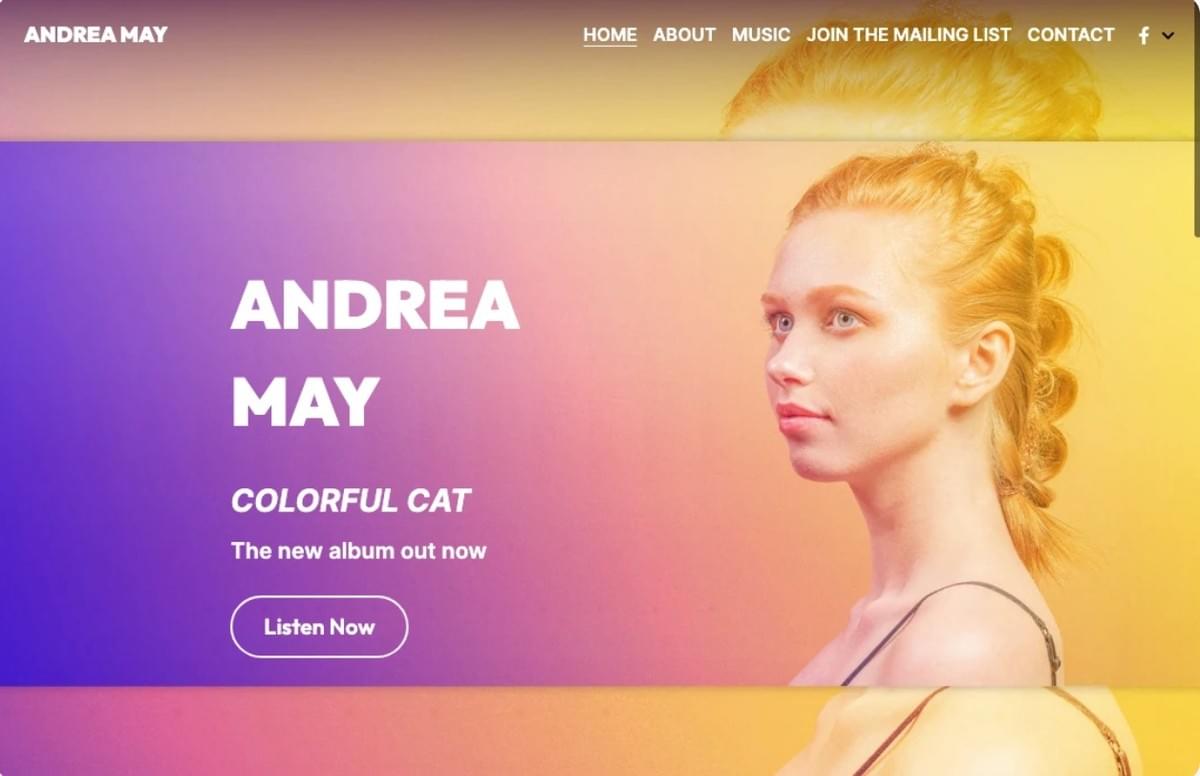Open JOIN THE MAILING LIST page
1200x776 pixels.
pyautogui.click(x=909, y=35)
